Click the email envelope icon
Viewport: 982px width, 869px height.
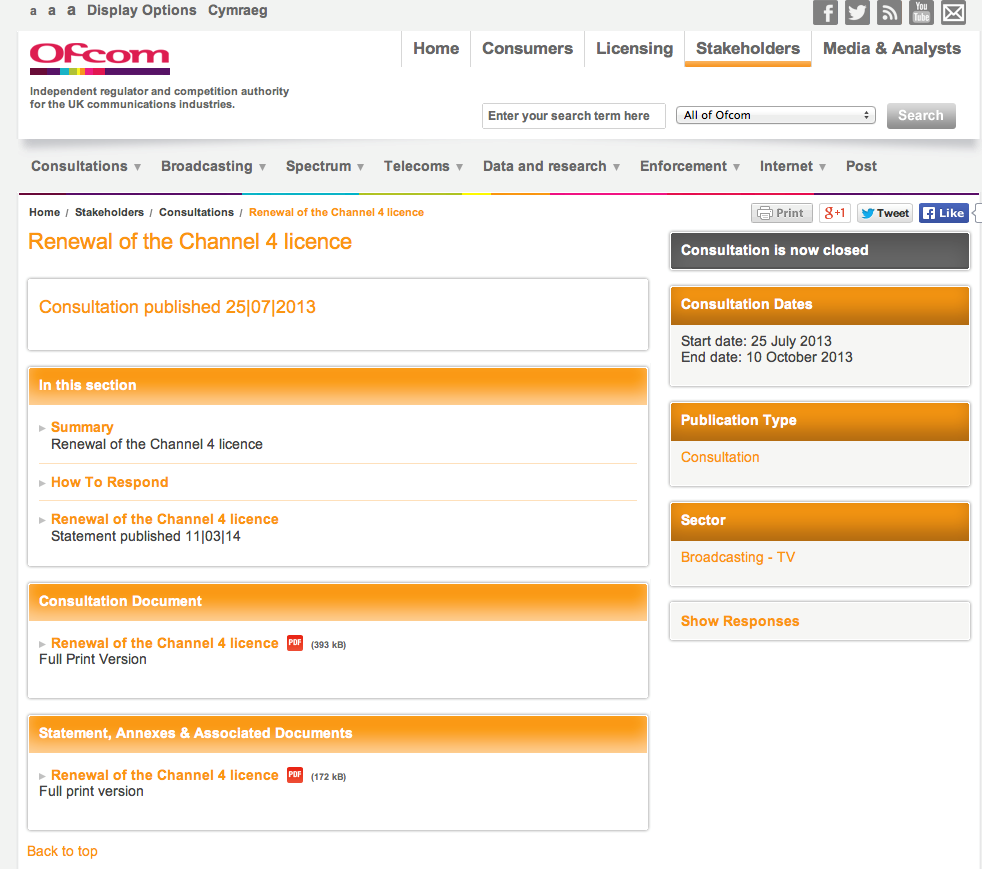pyautogui.click(x=954, y=13)
